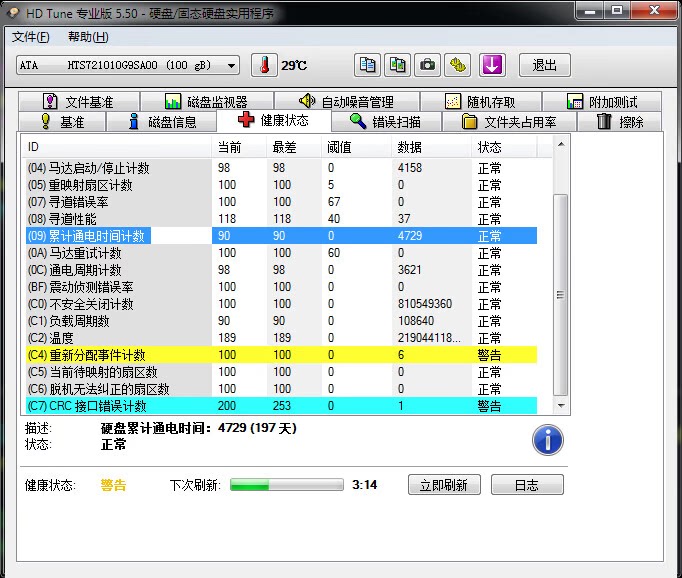This screenshot has width=682, height=578.
Task: Click the copy screenshot to clipboard icon
Action: 397,65
